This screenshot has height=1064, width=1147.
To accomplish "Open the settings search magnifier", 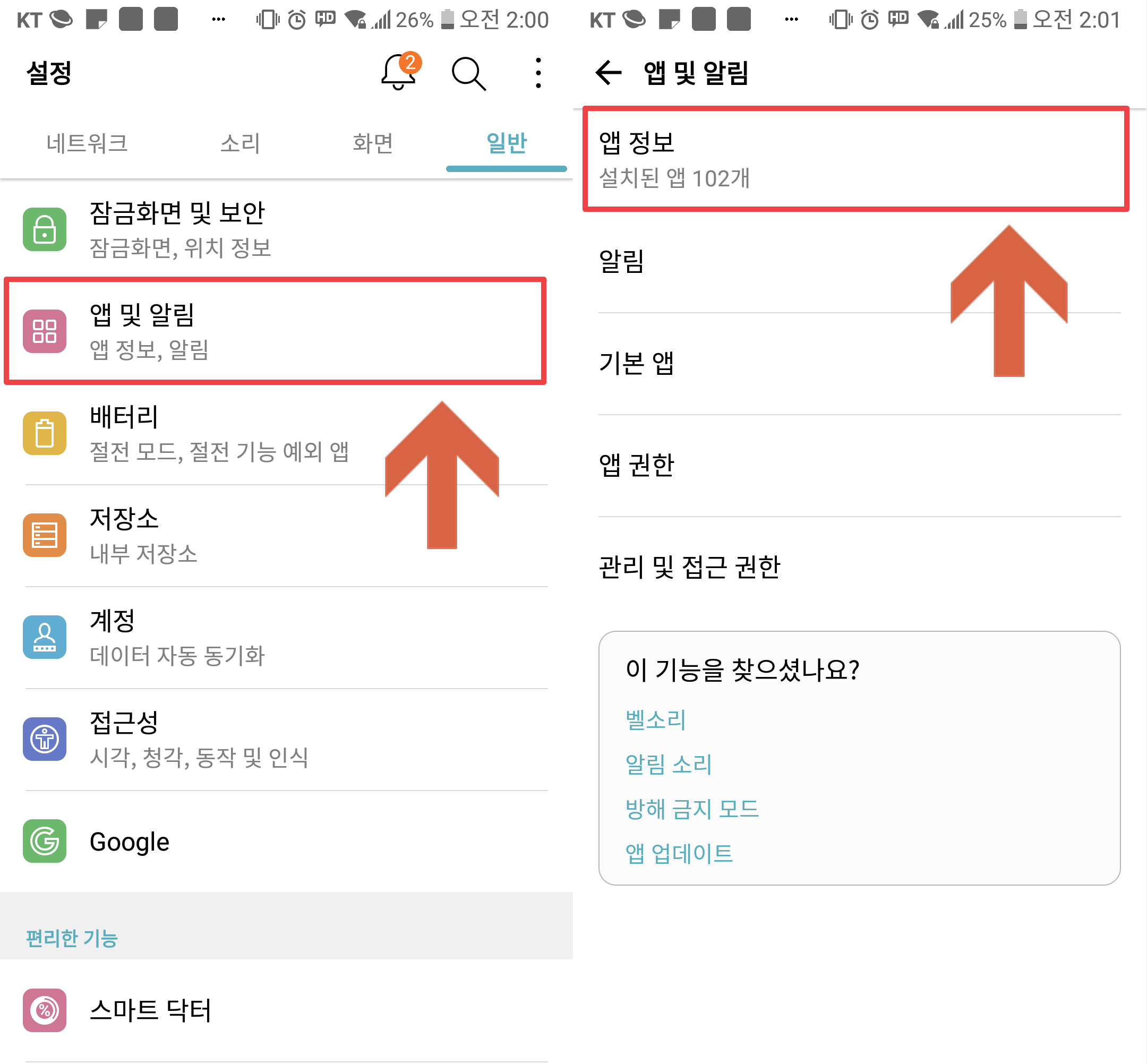I will [468, 74].
